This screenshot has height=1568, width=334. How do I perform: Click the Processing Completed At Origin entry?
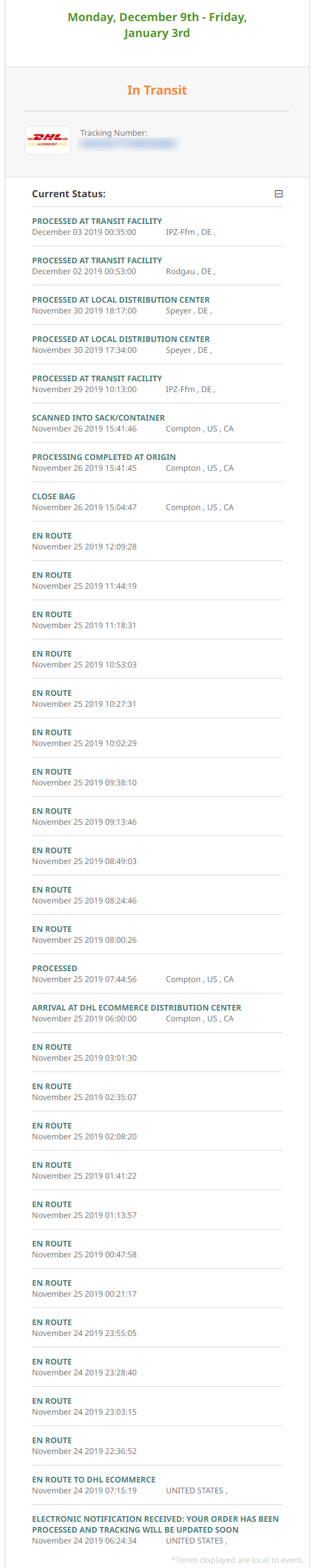tap(157, 463)
